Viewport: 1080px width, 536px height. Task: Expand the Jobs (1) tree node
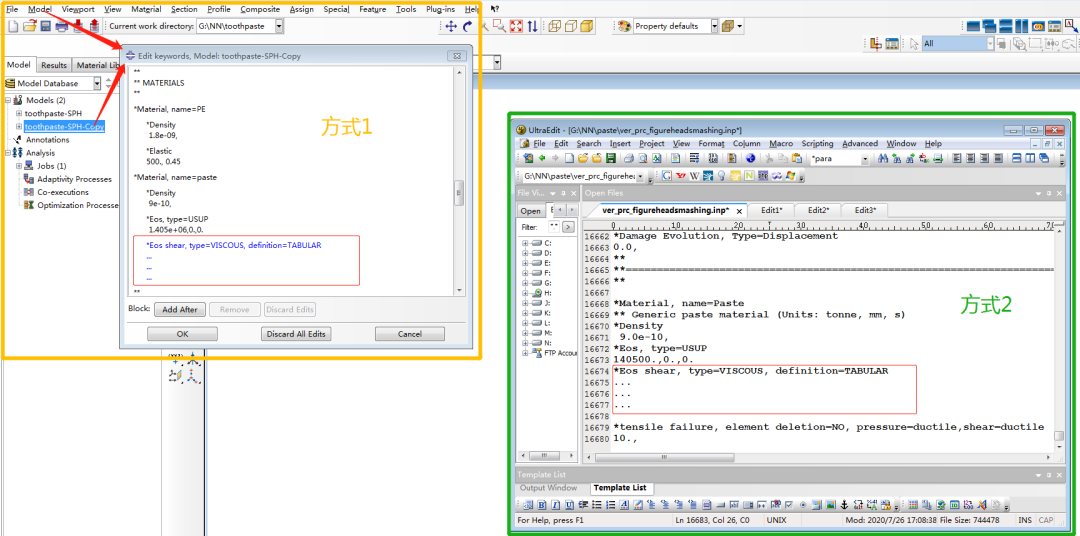pos(18,166)
